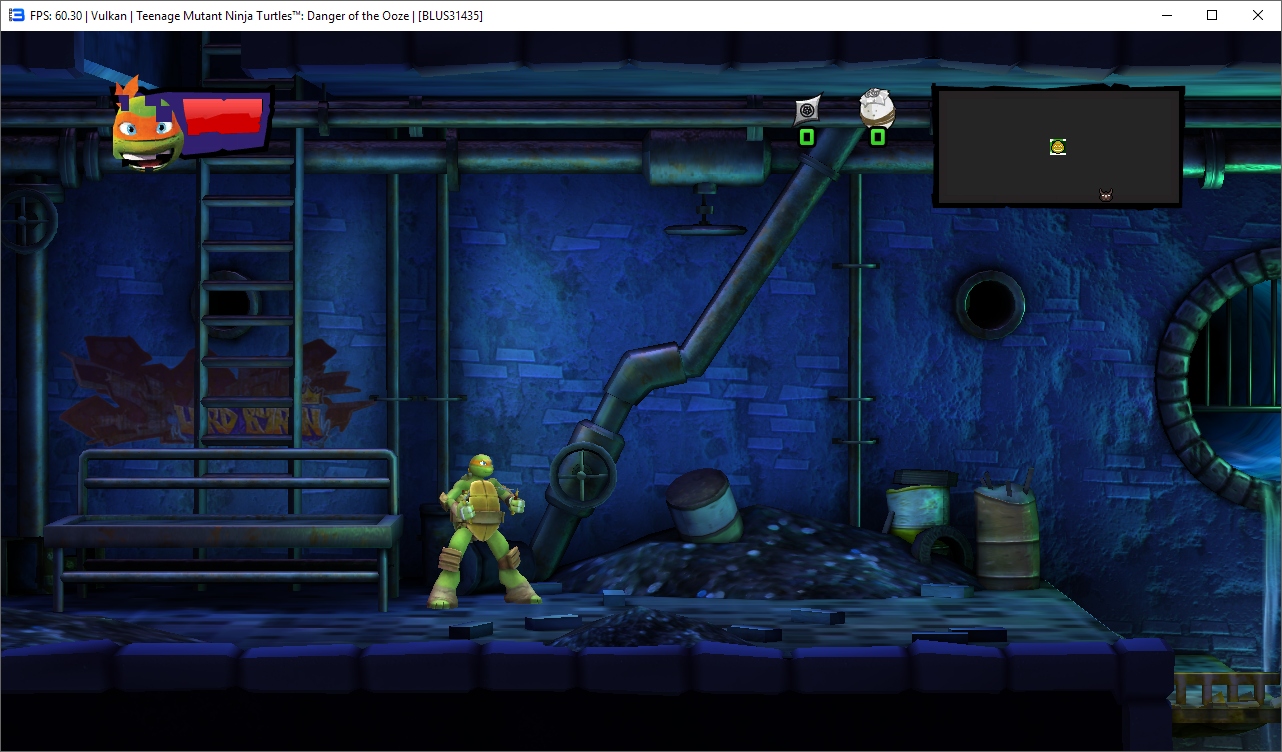This screenshot has width=1282, height=752.
Task: Click on the Michelangelo character
Action: pyautogui.click(x=484, y=530)
